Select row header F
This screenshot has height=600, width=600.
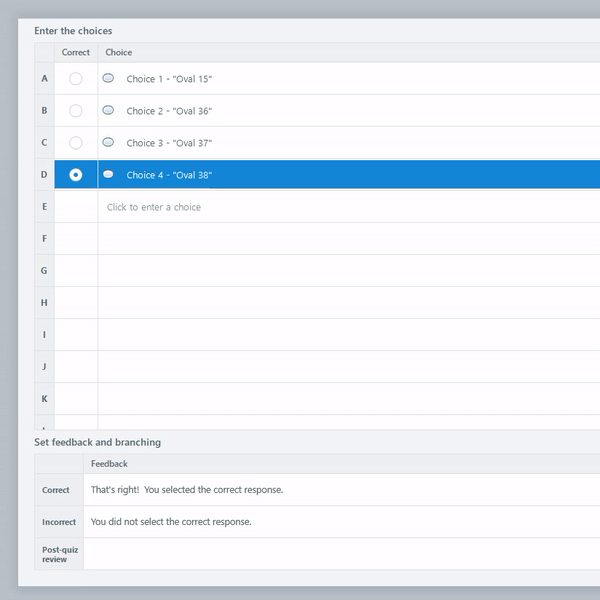click(x=44, y=239)
